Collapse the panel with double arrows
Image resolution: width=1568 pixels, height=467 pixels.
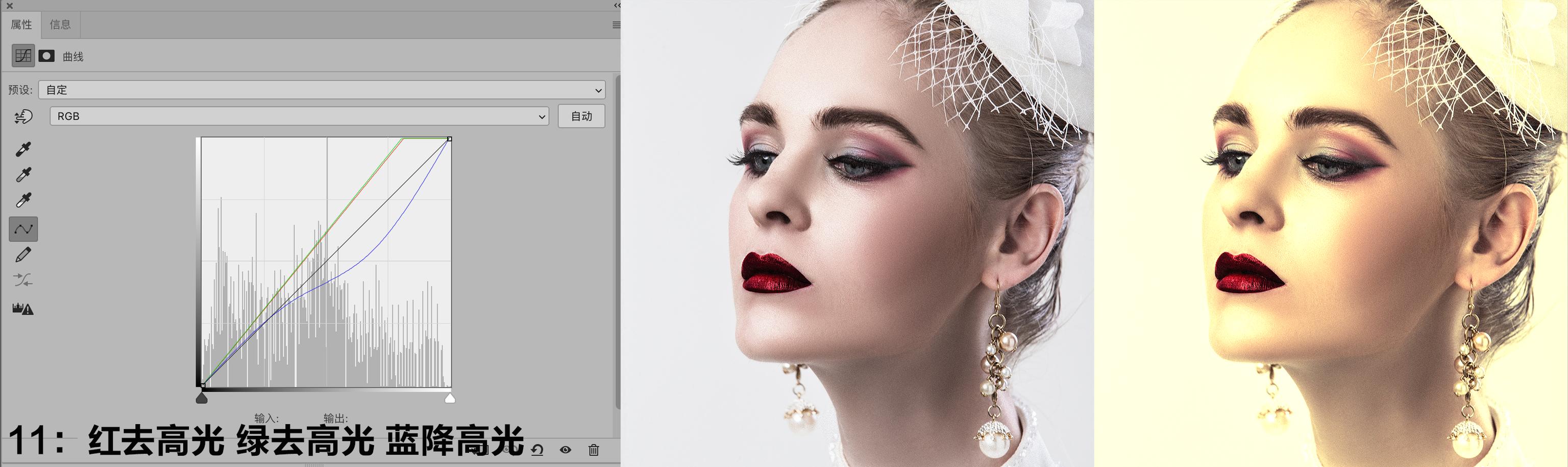[617, 5]
